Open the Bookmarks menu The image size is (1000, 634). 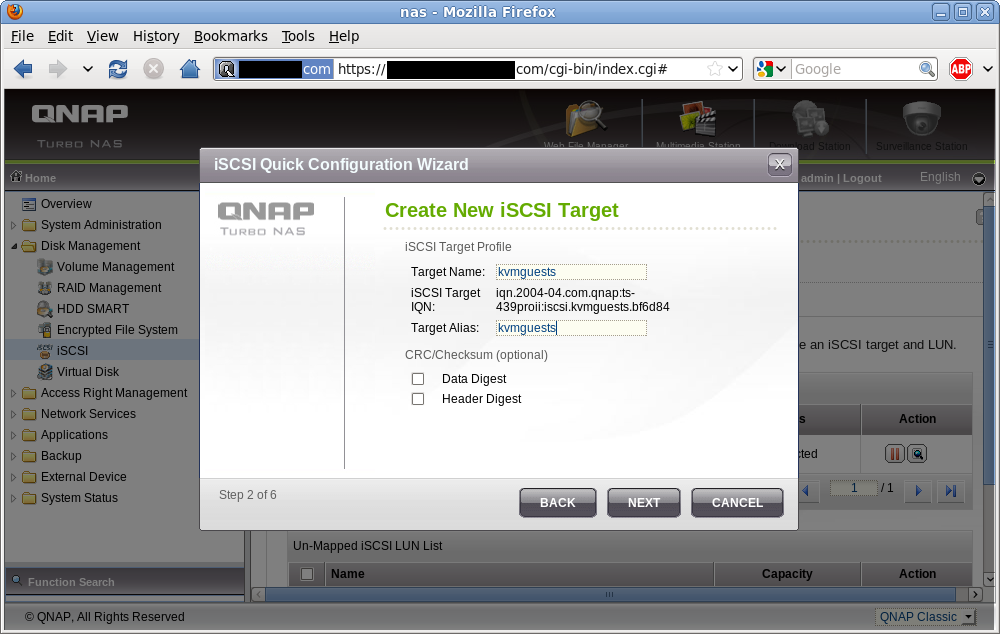point(231,36)
